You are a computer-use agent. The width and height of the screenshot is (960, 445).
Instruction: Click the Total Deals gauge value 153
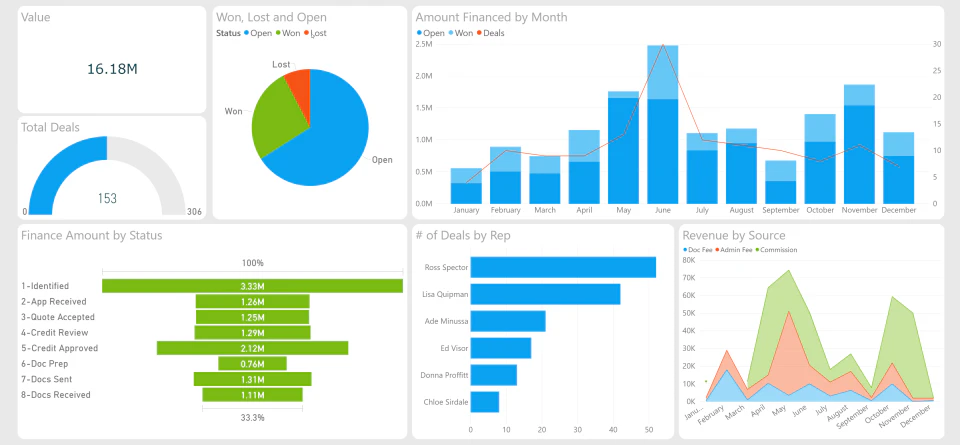[107, 198]
